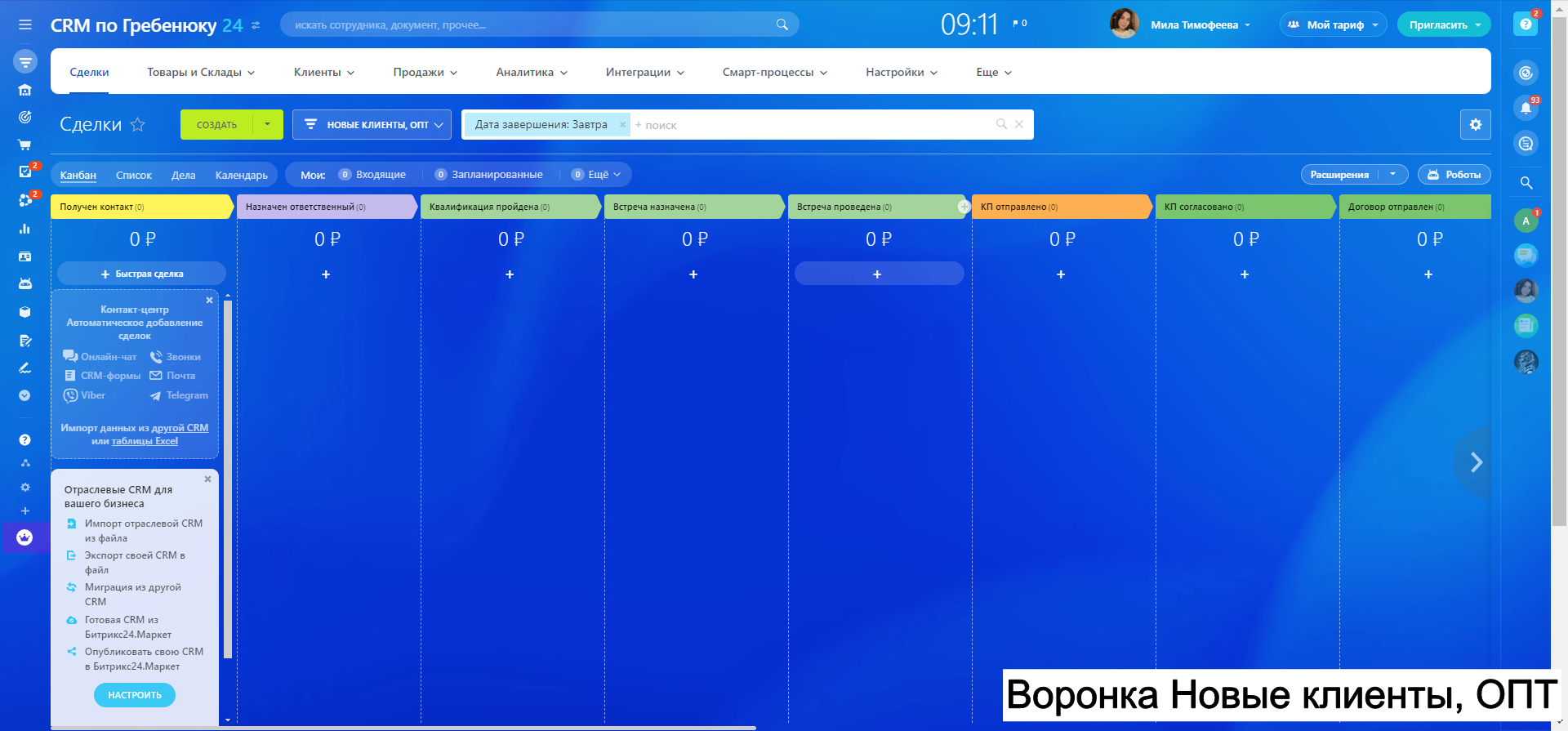Open the arrow next to Создать button
This screenshot has height=731, width=1568.
[267, 124]
